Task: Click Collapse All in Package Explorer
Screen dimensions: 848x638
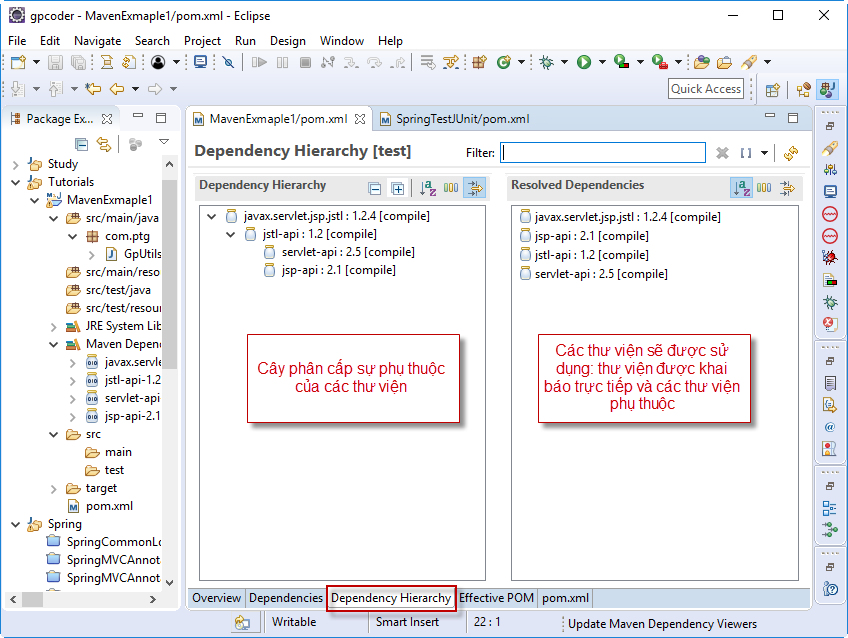Action: [x=82, y=144]
